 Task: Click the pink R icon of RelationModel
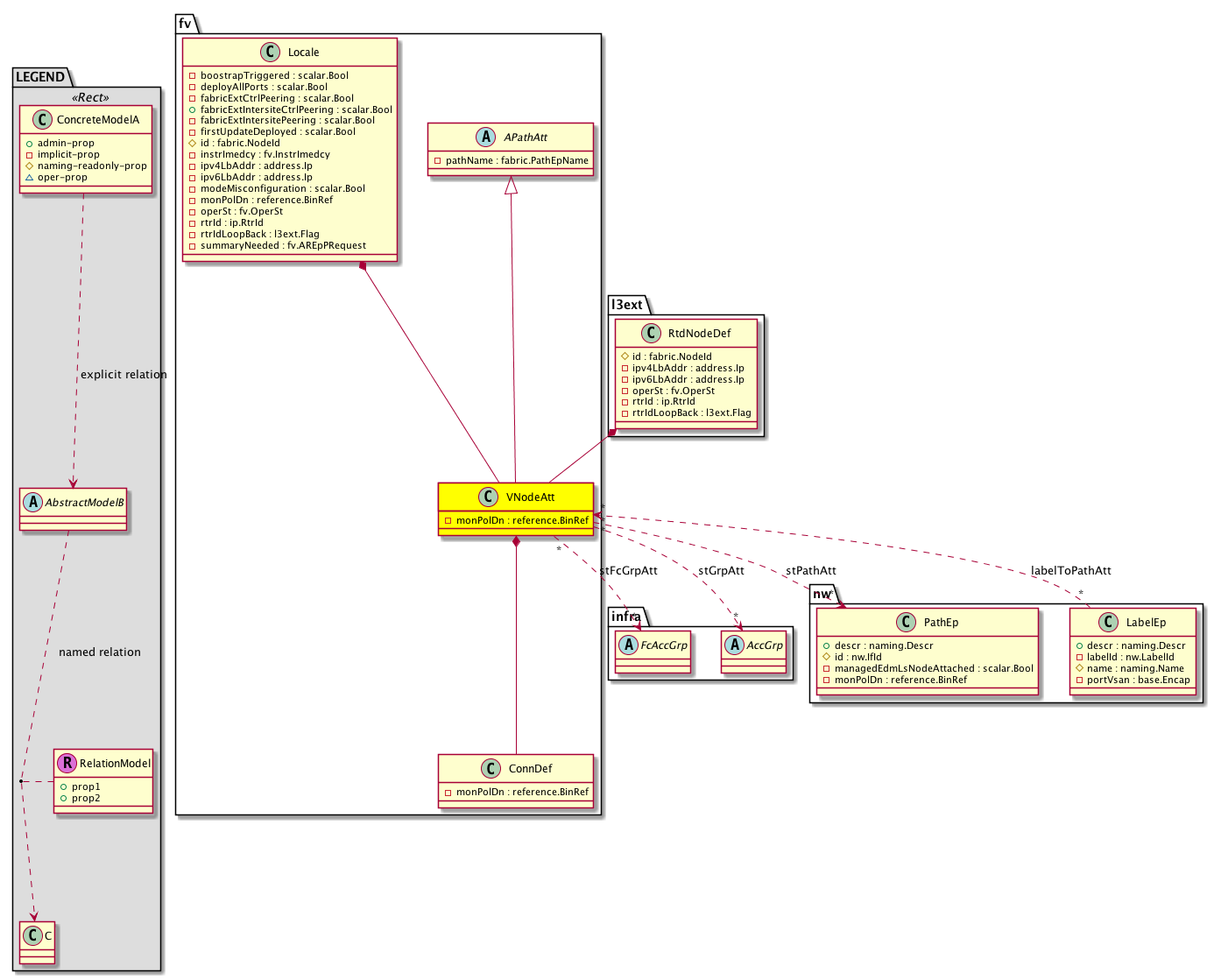(x=67, y=764)
